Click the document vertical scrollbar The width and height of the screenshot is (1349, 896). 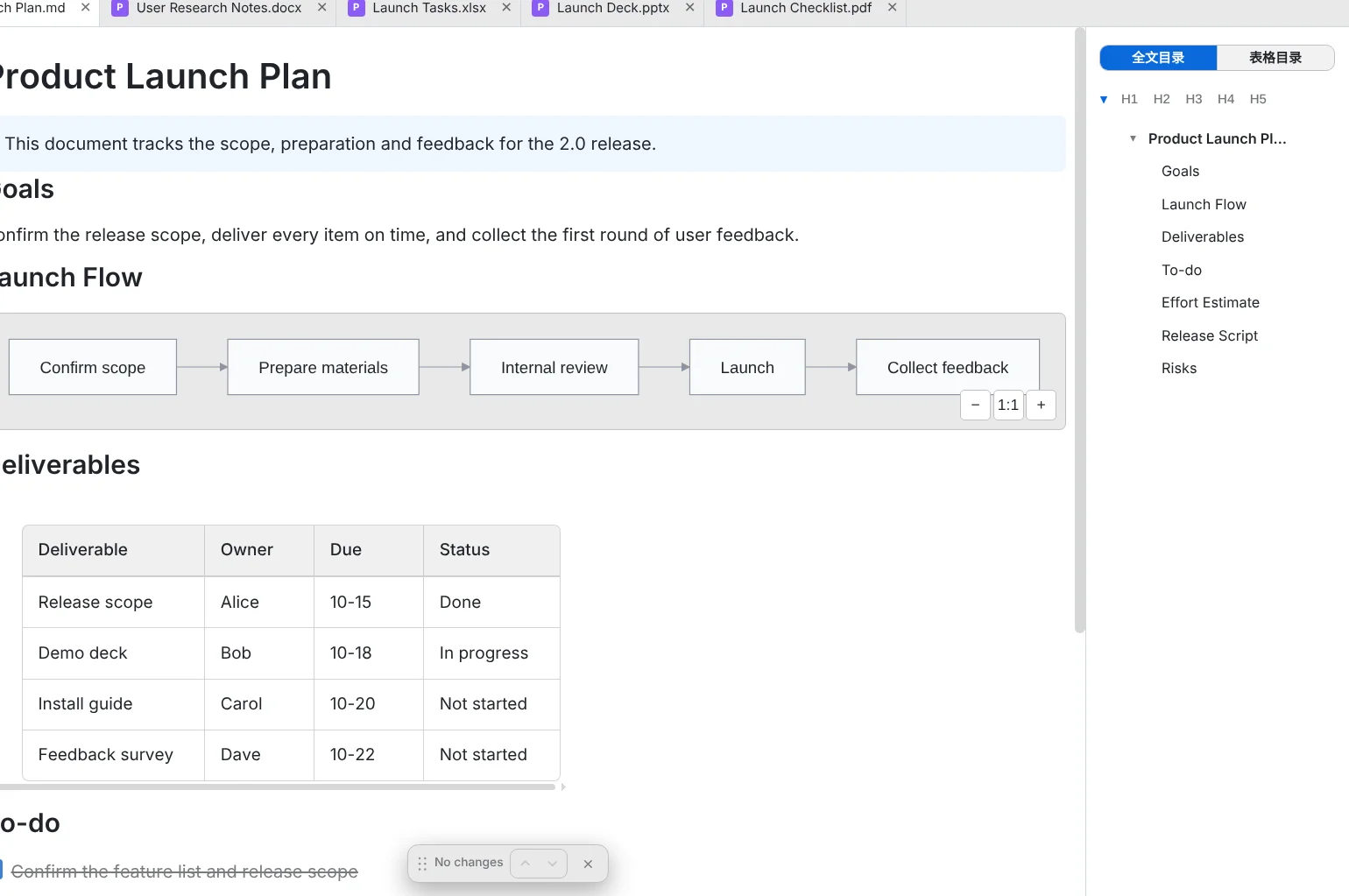(1079, 329)
